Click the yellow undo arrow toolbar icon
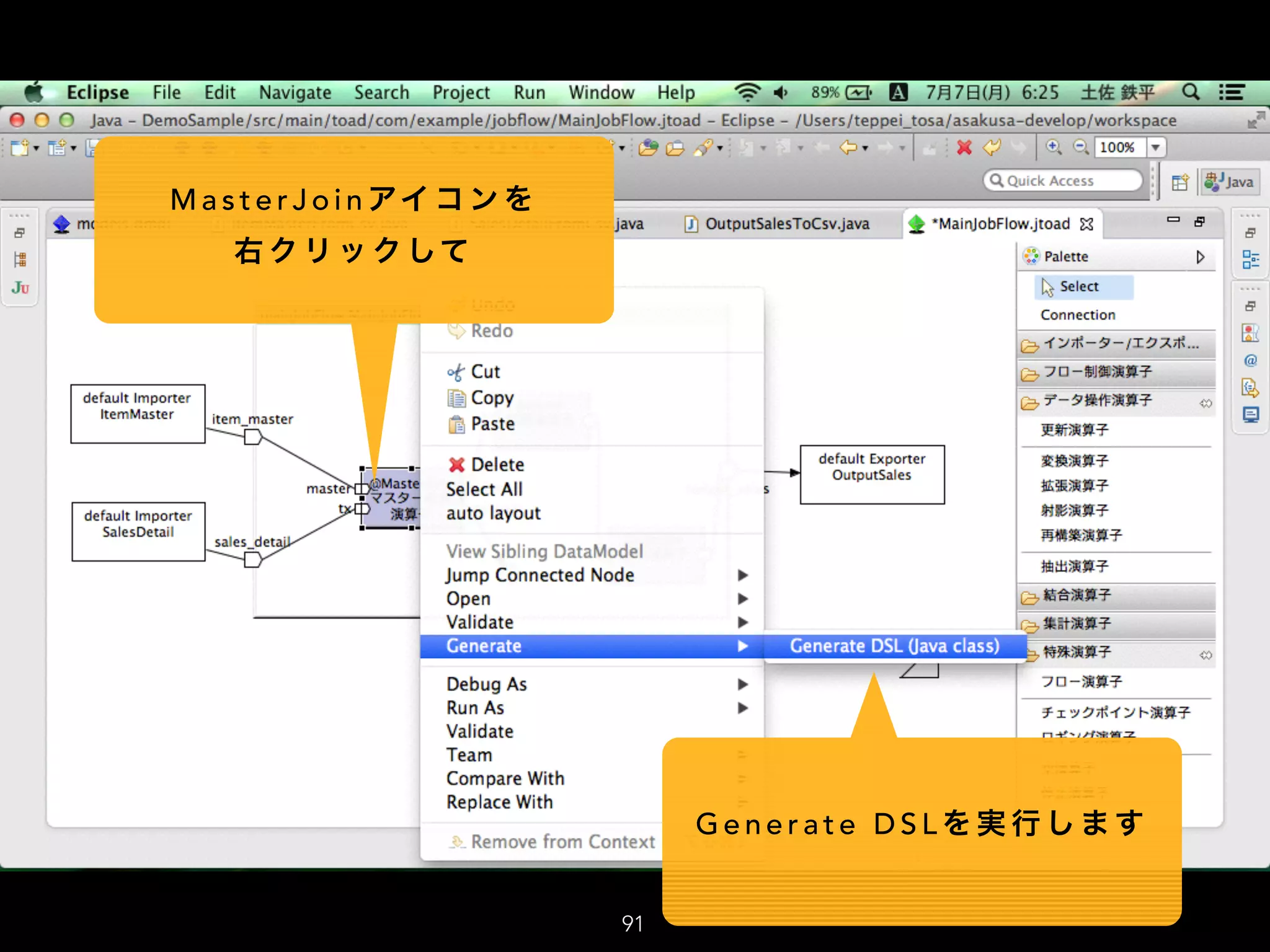This screenshot has width=1270, height=952. click(x=992, y=148)
